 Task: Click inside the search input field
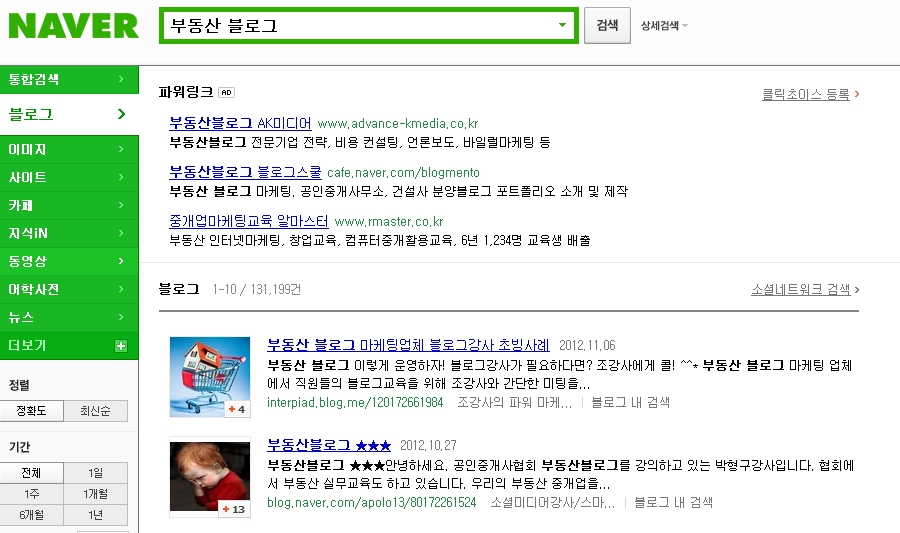coord(359,25)
